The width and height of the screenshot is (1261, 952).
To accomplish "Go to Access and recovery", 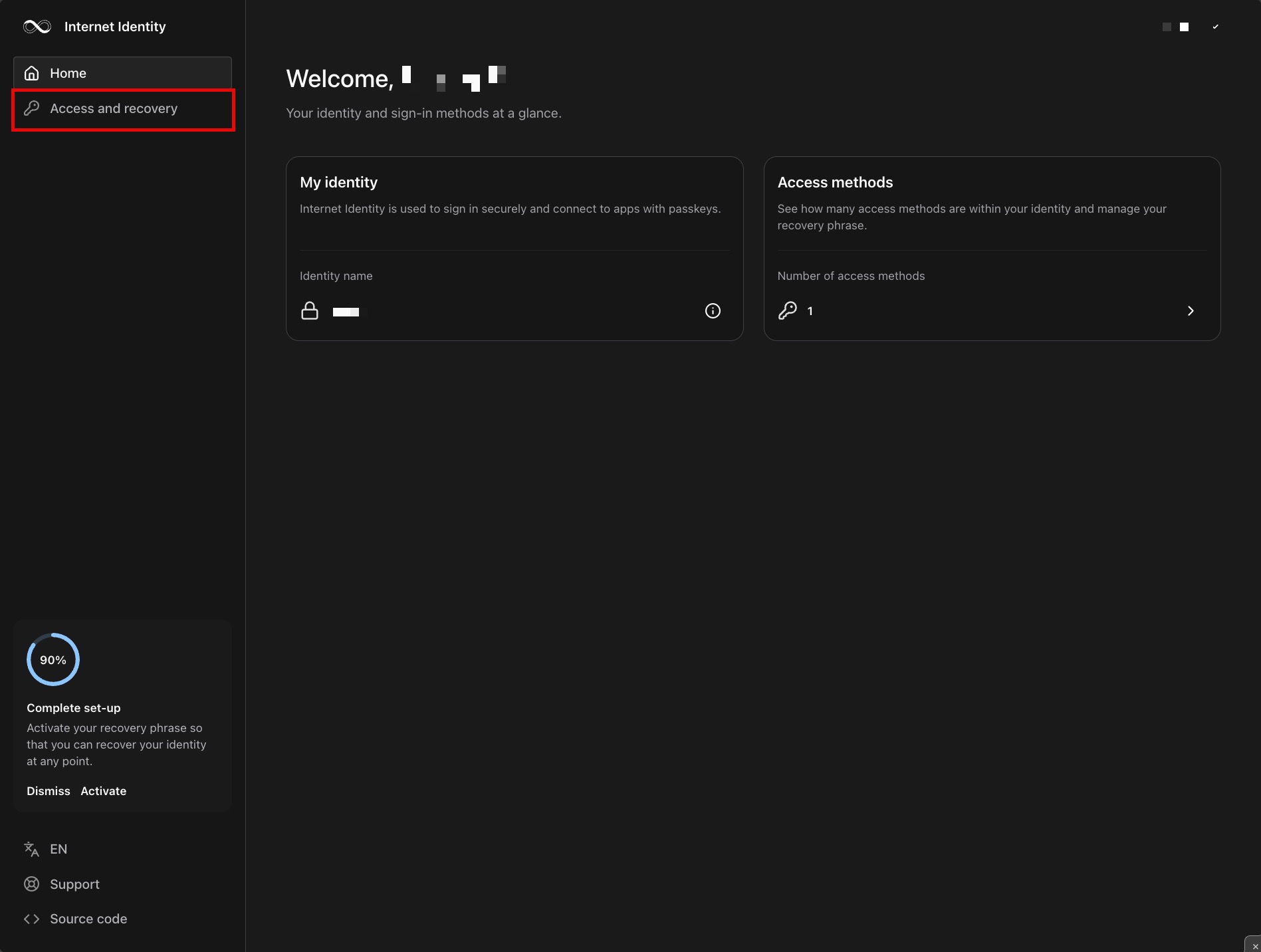I will (x=122, y=108).
